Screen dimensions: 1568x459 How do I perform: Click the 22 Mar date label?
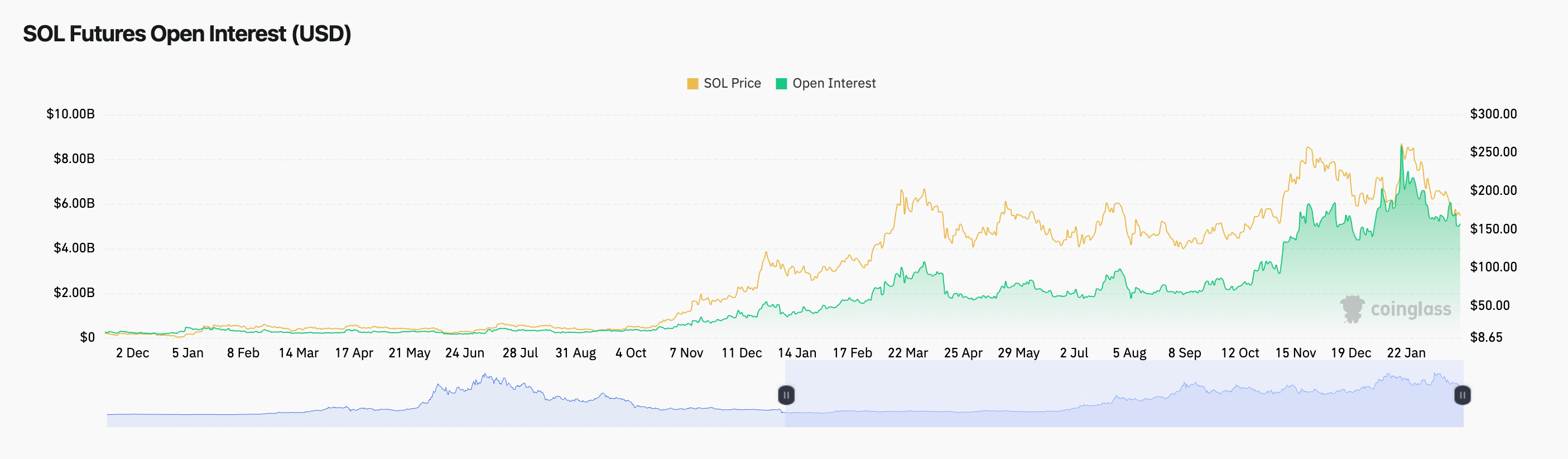tap(907, 353)
